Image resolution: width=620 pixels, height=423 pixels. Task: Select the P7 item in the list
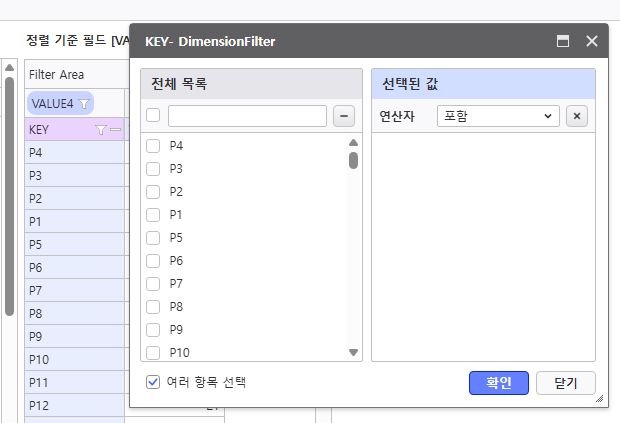176,283
